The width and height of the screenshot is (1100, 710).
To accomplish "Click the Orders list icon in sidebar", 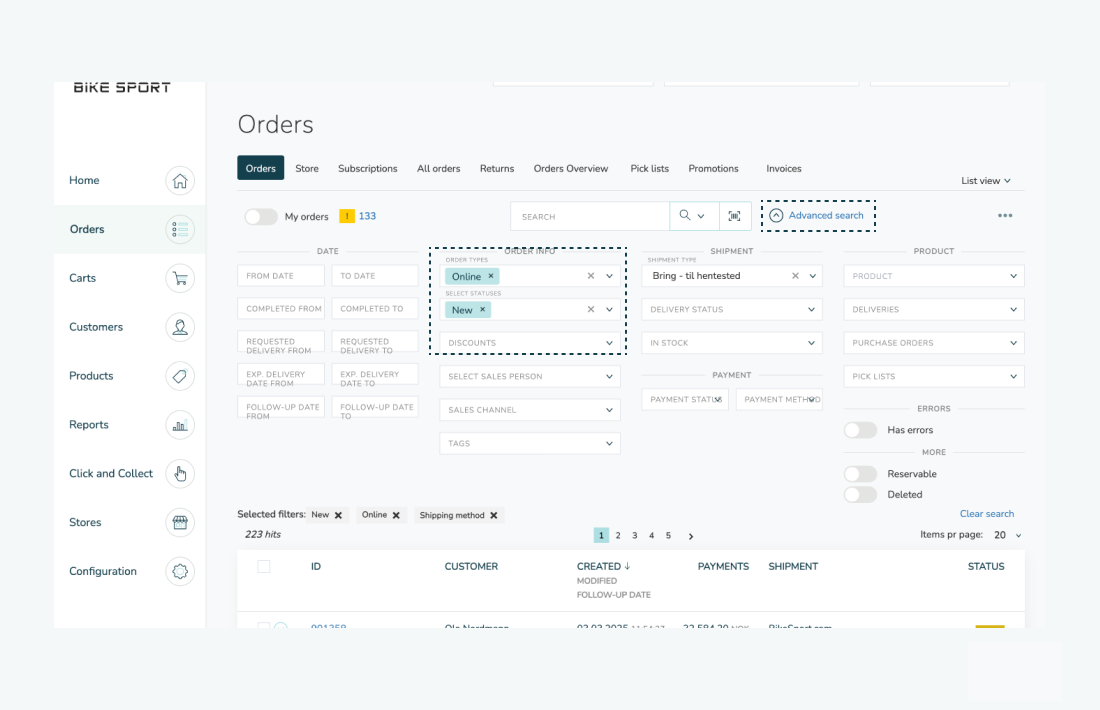I will [180, 229].
